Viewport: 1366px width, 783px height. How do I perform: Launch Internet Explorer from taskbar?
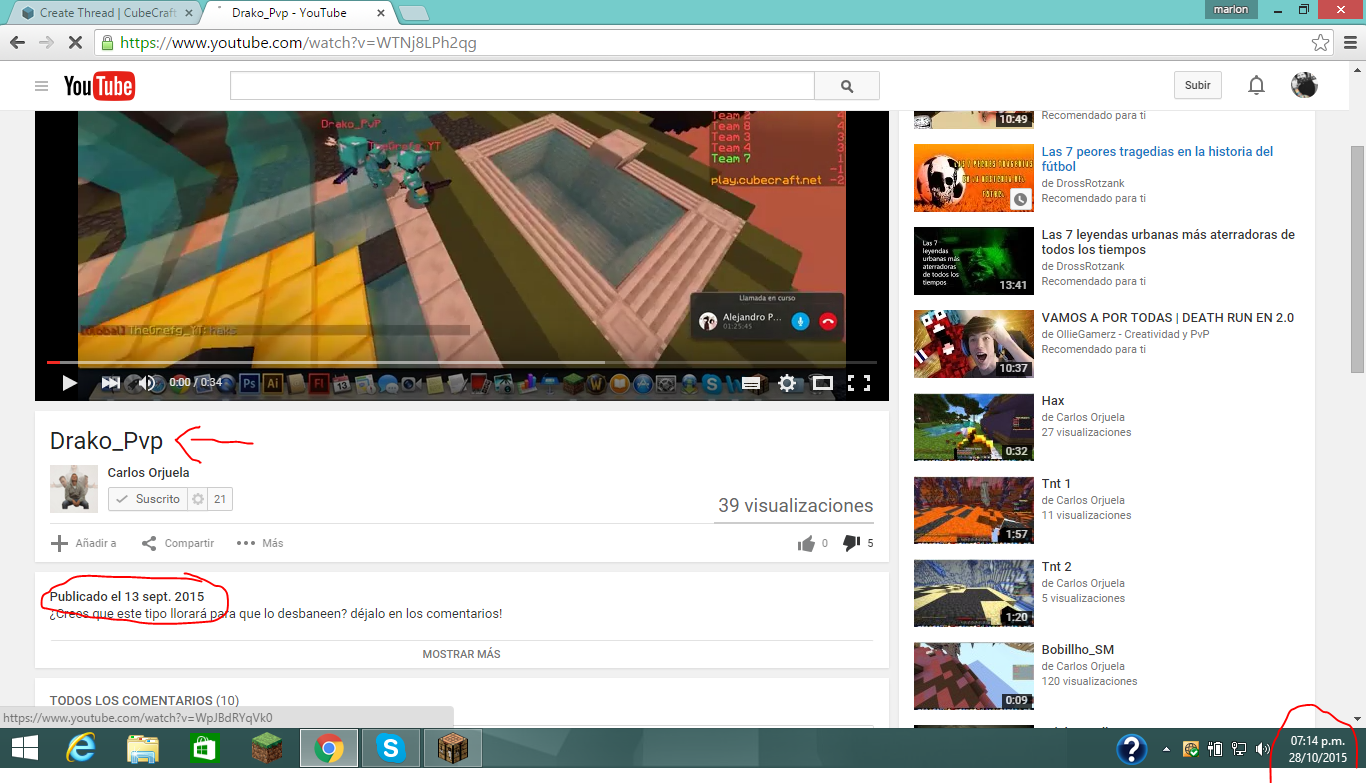point(79,748)
